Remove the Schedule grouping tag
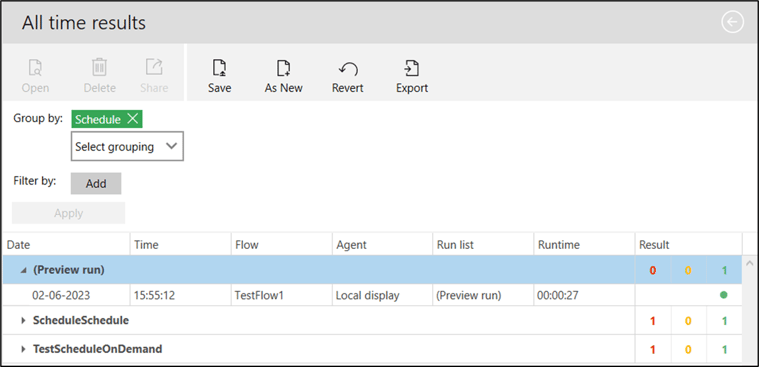The height and width of the screenshot is (367, 759). pyautogui.click(x=132, y=119)
